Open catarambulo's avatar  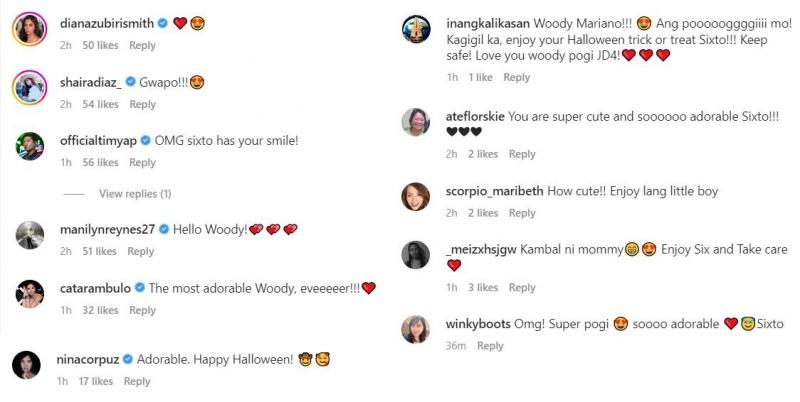[29, 293]
